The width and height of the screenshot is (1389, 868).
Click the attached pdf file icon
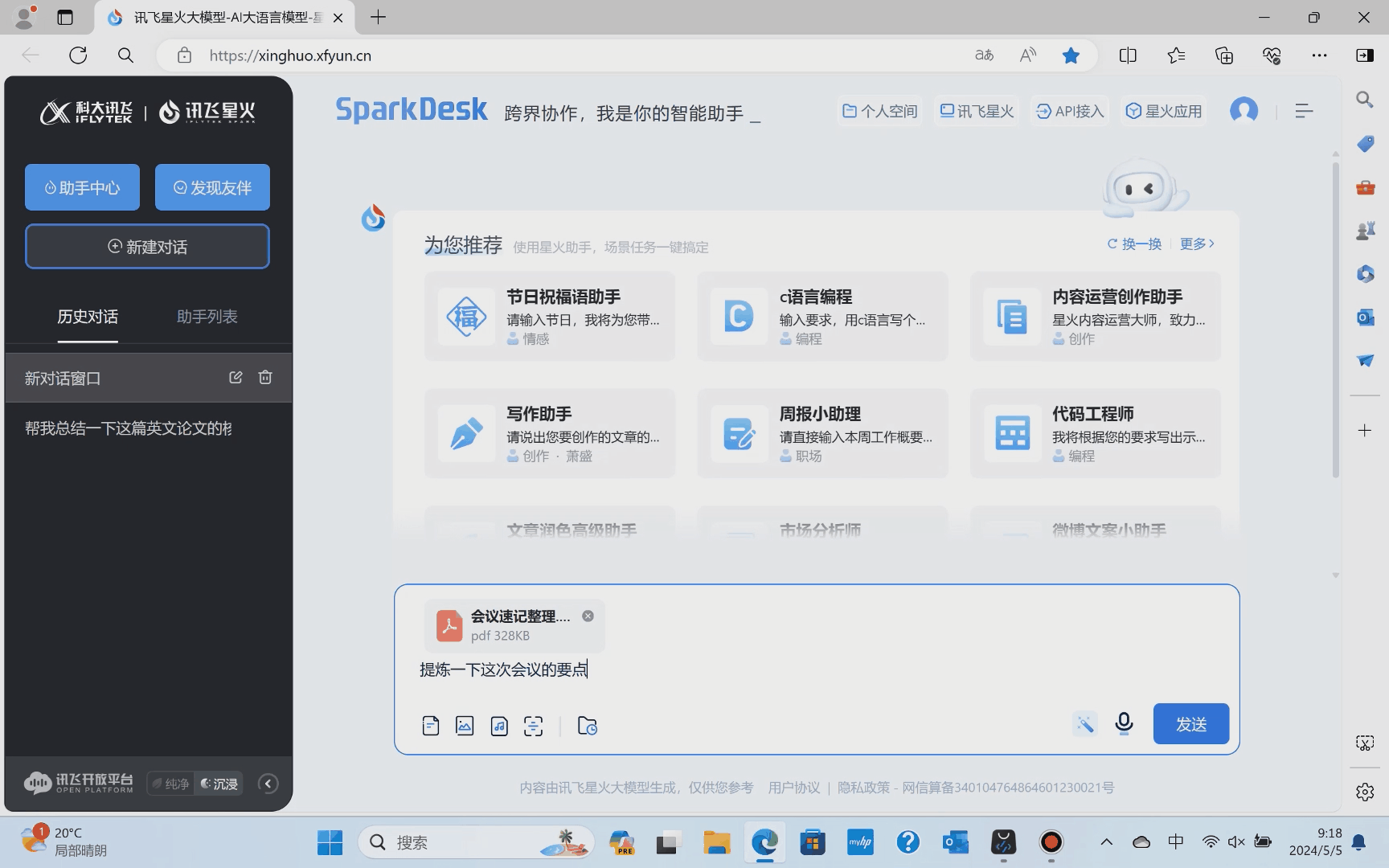[449, 625]
